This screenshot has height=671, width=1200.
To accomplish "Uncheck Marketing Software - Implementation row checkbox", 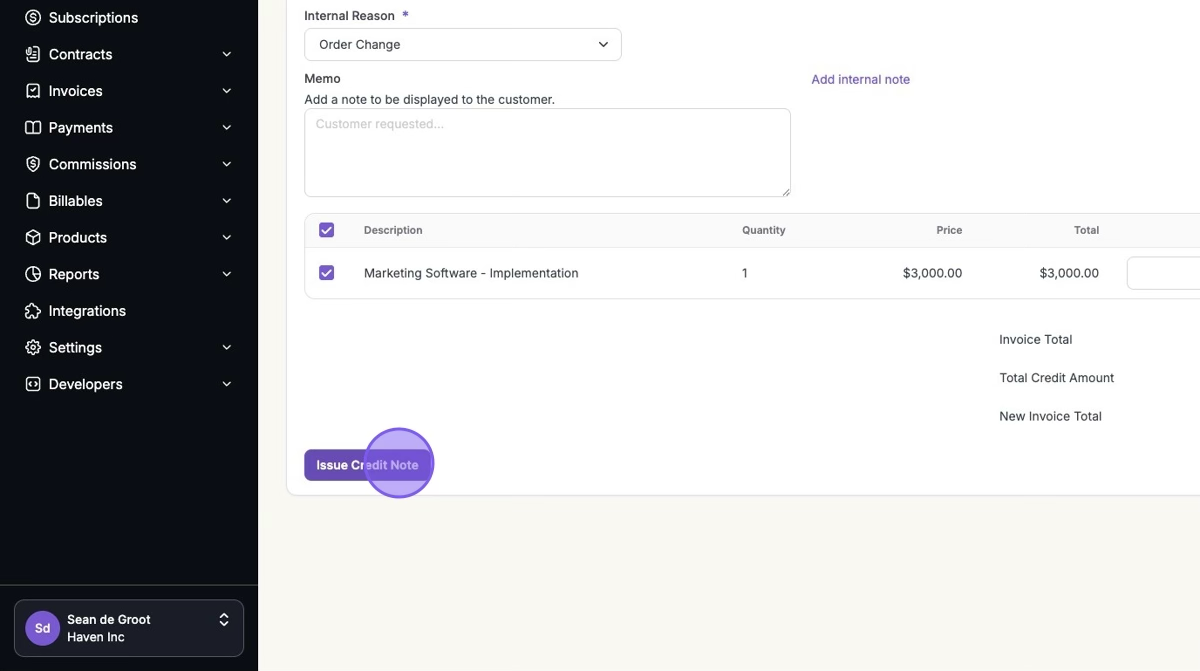I will (x=326, y=273).
